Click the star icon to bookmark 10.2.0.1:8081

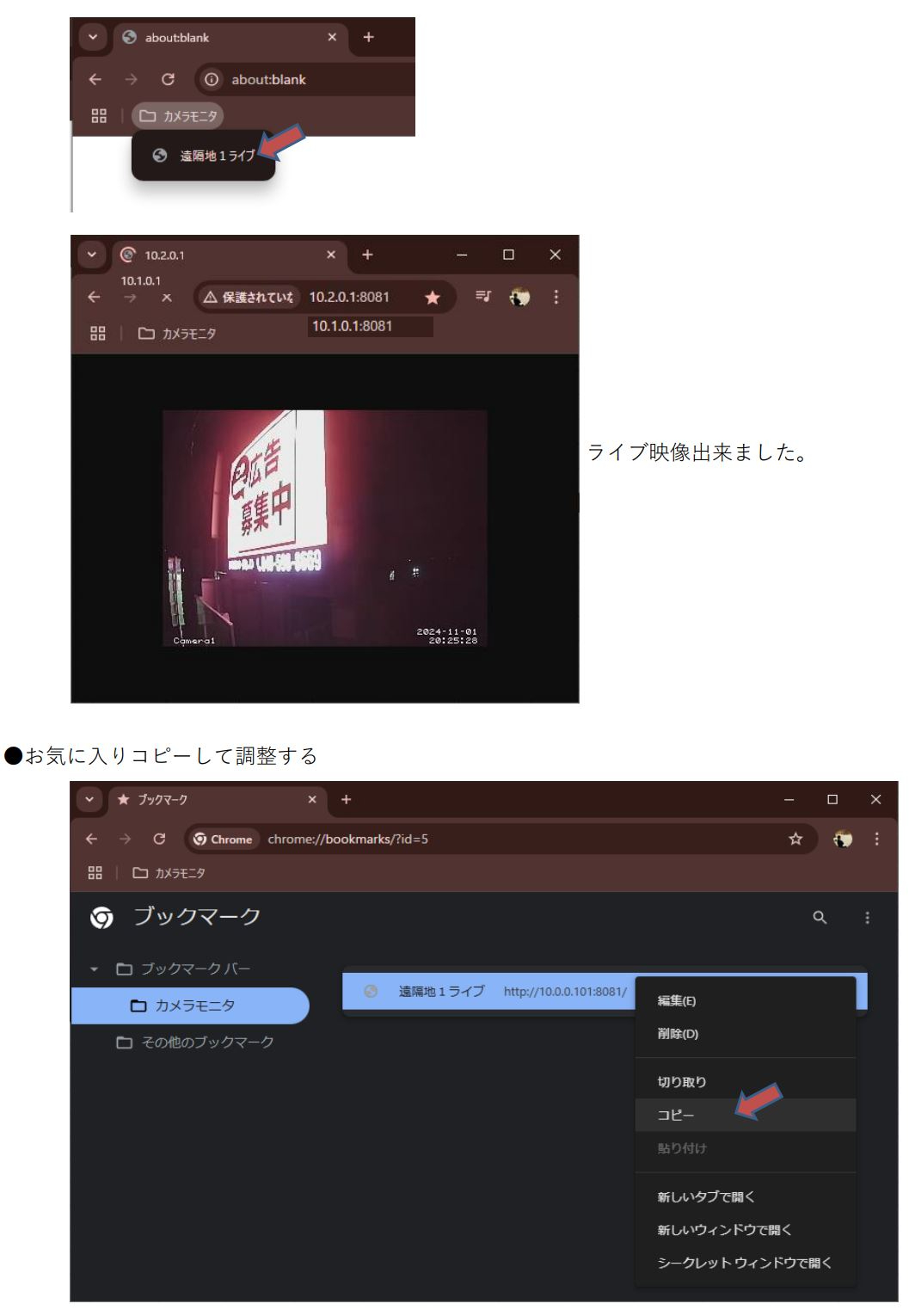(433, 297)
